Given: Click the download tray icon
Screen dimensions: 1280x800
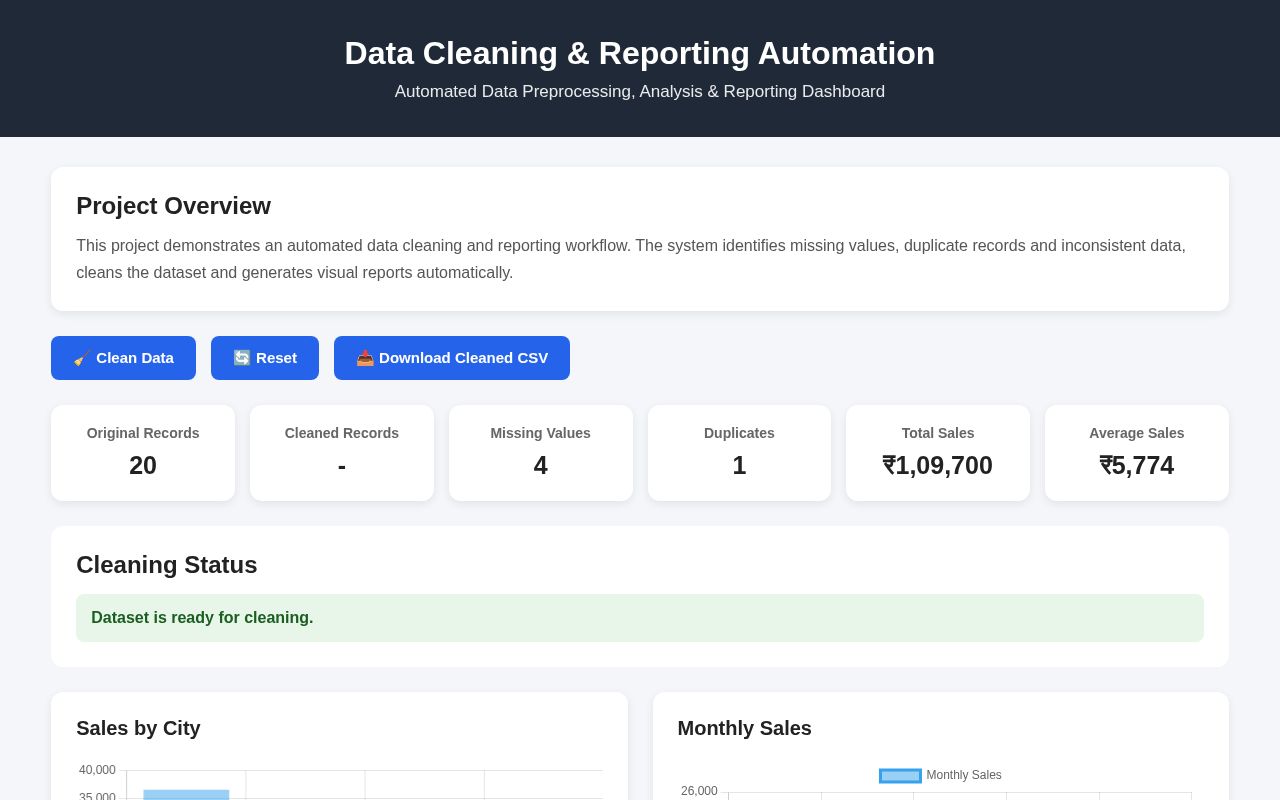Looking at the screenshot, I should (x=365, y=358).
